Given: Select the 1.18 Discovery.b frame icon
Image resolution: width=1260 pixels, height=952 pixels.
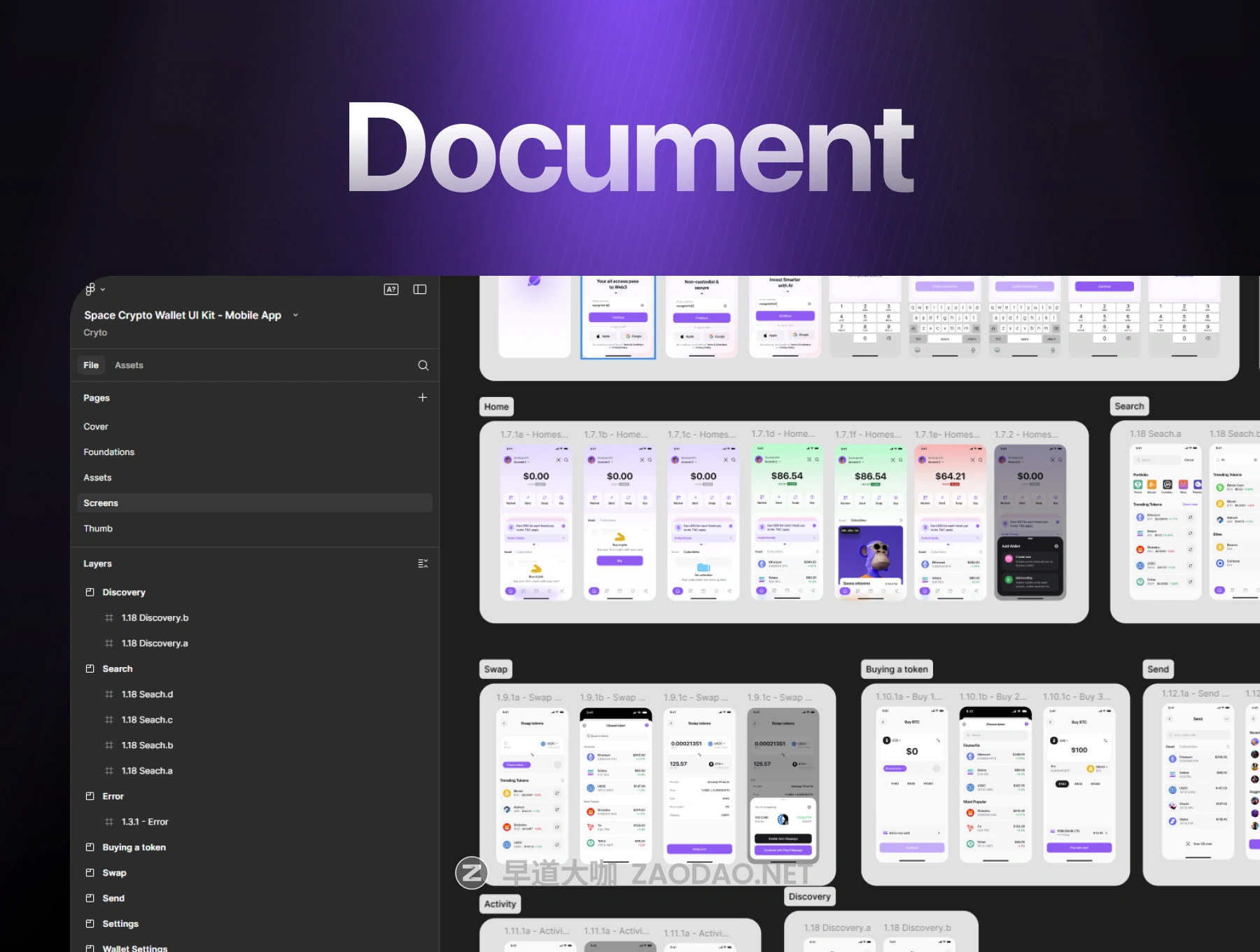Looking at the screenshot, I should [108, 617].
